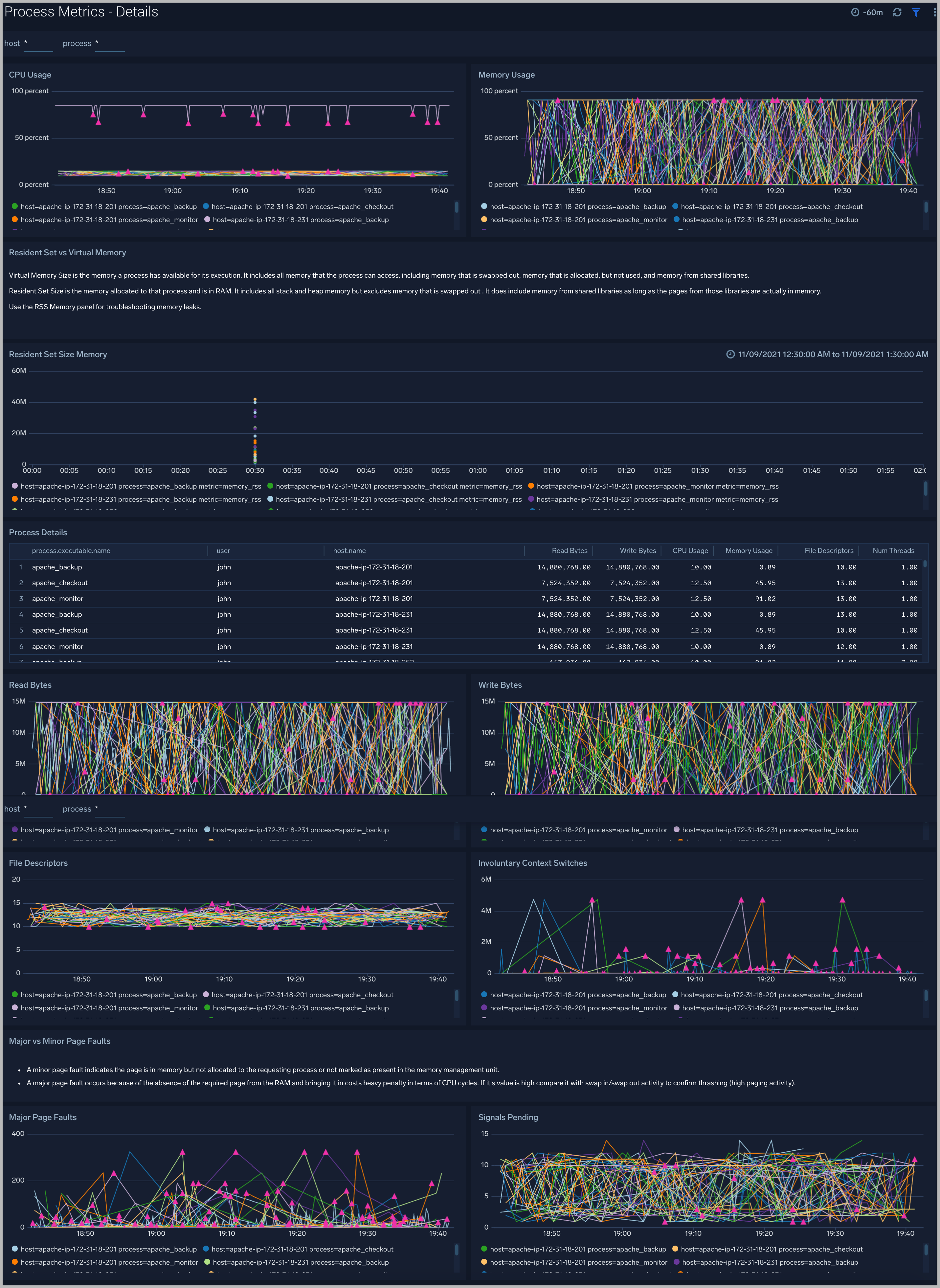Click the CPU Usage panel title

pos(30,75)
